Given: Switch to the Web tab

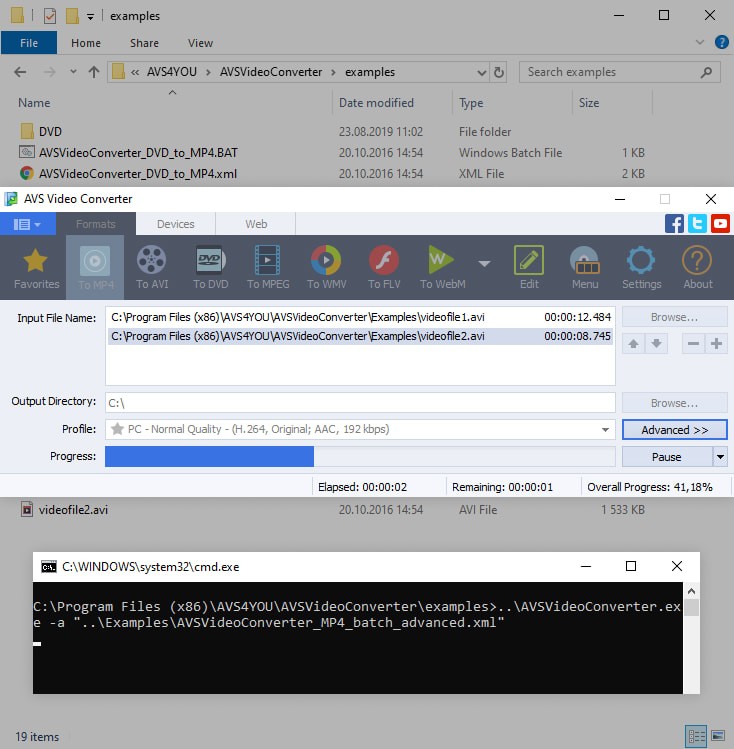Looking at the screenshot, I should [x=256, y=224].
